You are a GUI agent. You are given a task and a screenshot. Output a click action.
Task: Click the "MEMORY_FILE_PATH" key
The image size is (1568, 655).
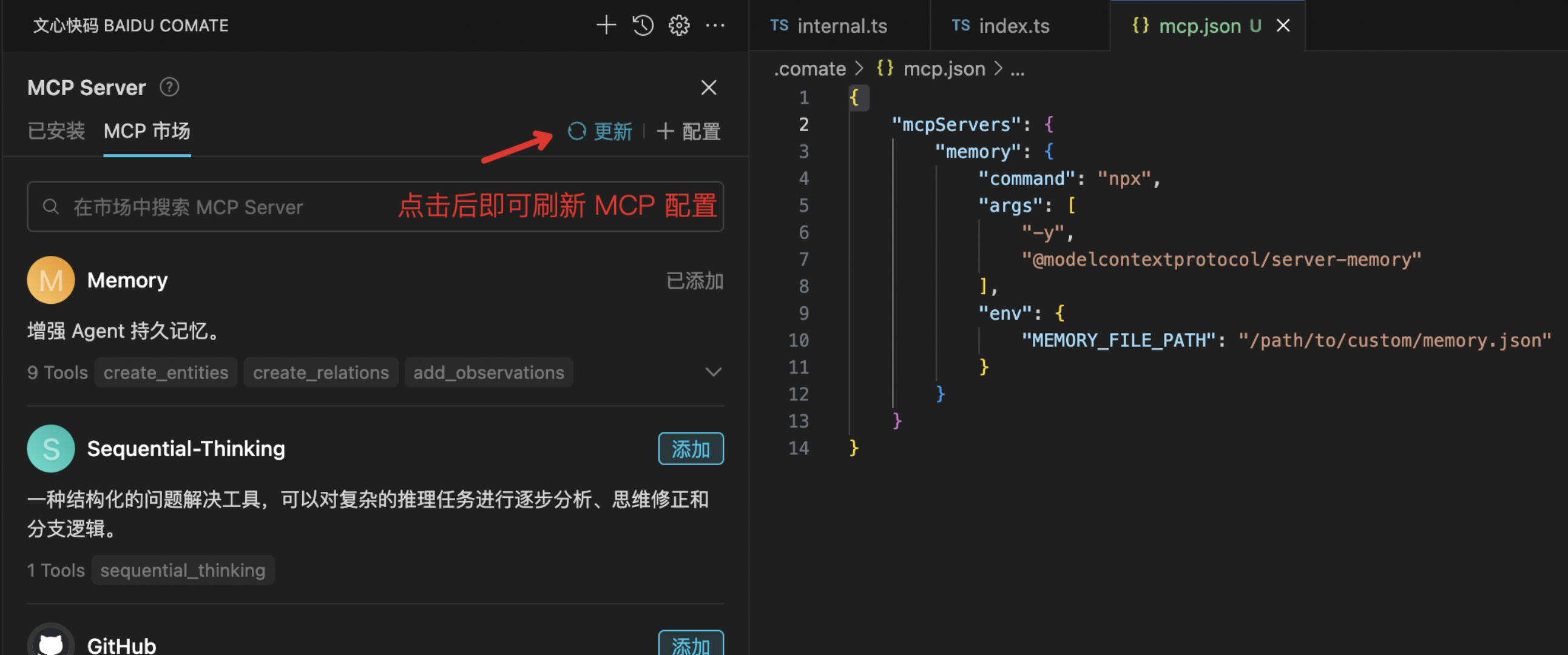pos(1118,340)
